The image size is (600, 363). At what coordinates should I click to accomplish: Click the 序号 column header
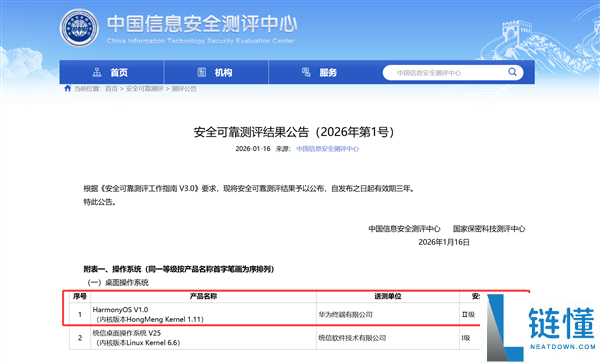(x=80, y=296)
